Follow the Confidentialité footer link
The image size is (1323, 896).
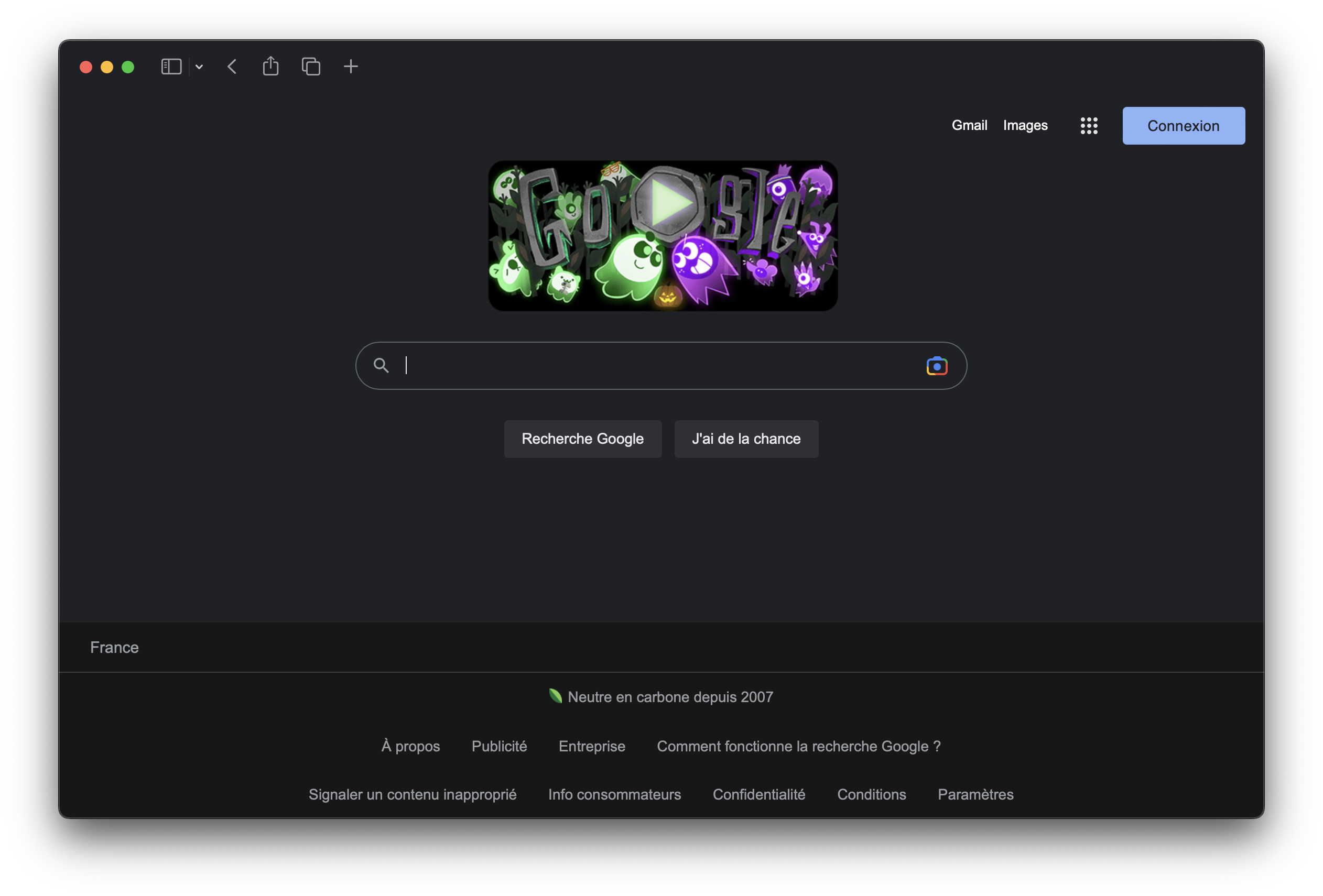pyautogui.click(x=758, y=794)
